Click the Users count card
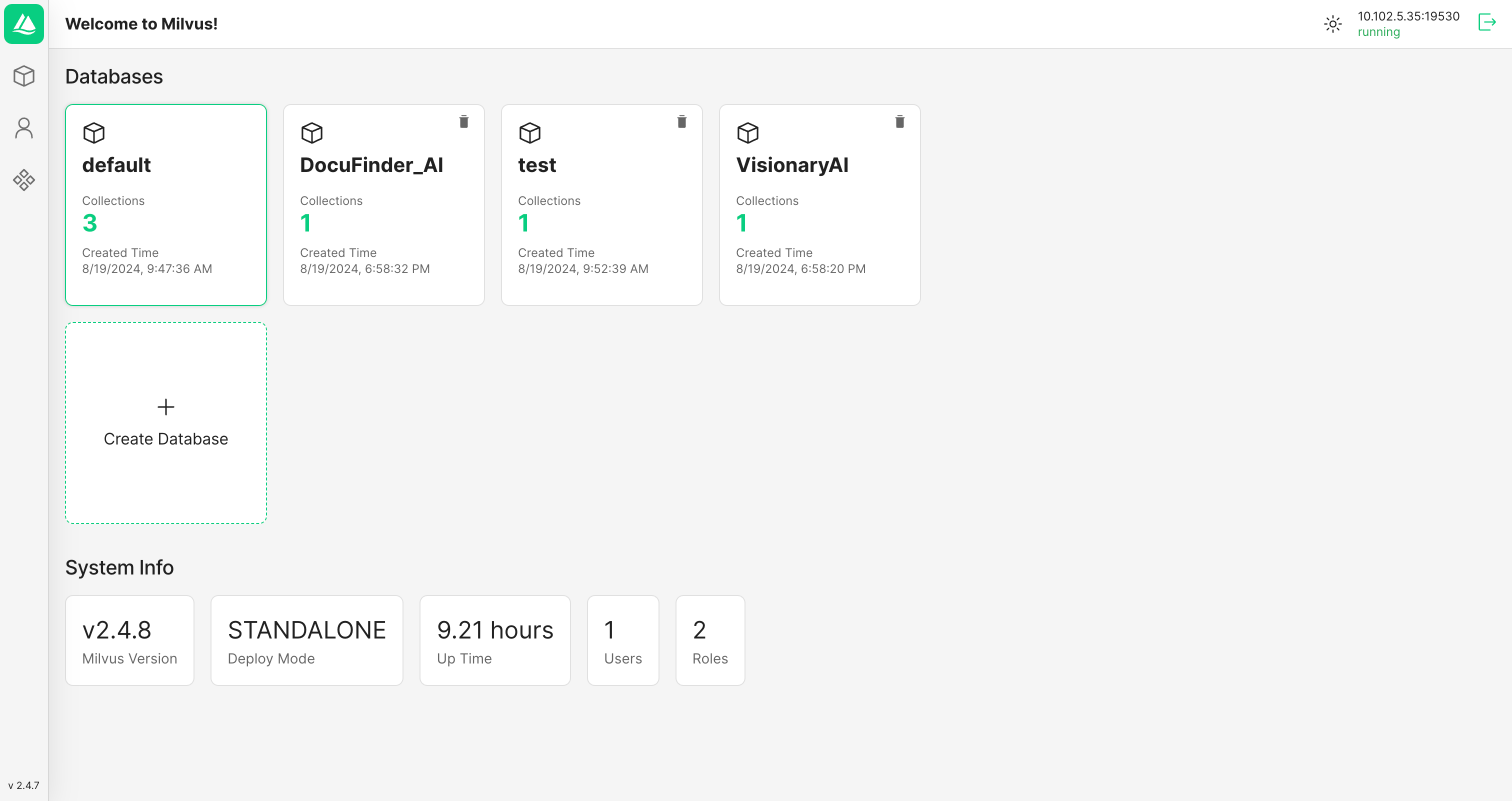Viewport: 1512px width, 801px height. pos(623,640)
